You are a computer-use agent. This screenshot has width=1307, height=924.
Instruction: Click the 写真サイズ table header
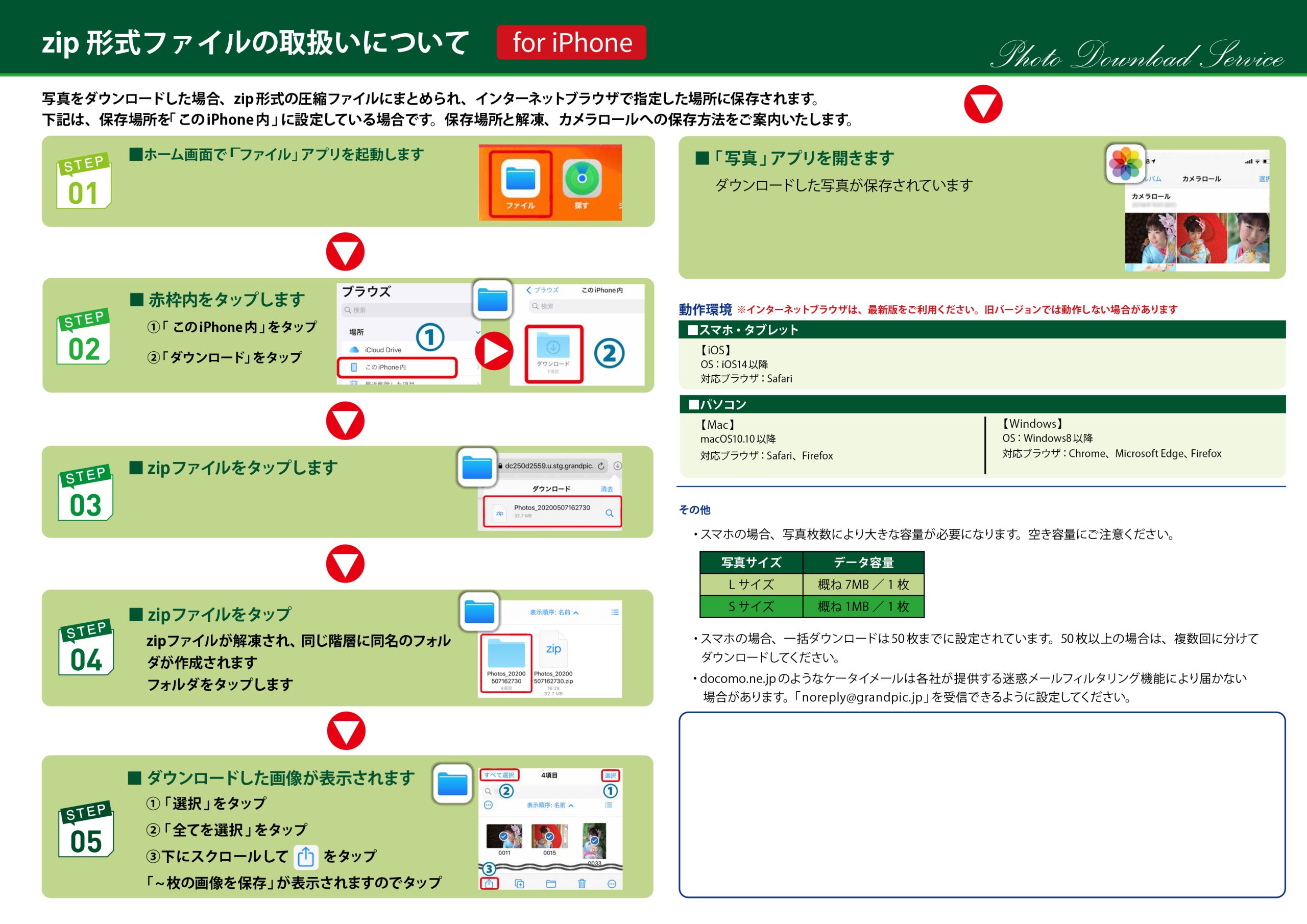click(x=752, y=563)
